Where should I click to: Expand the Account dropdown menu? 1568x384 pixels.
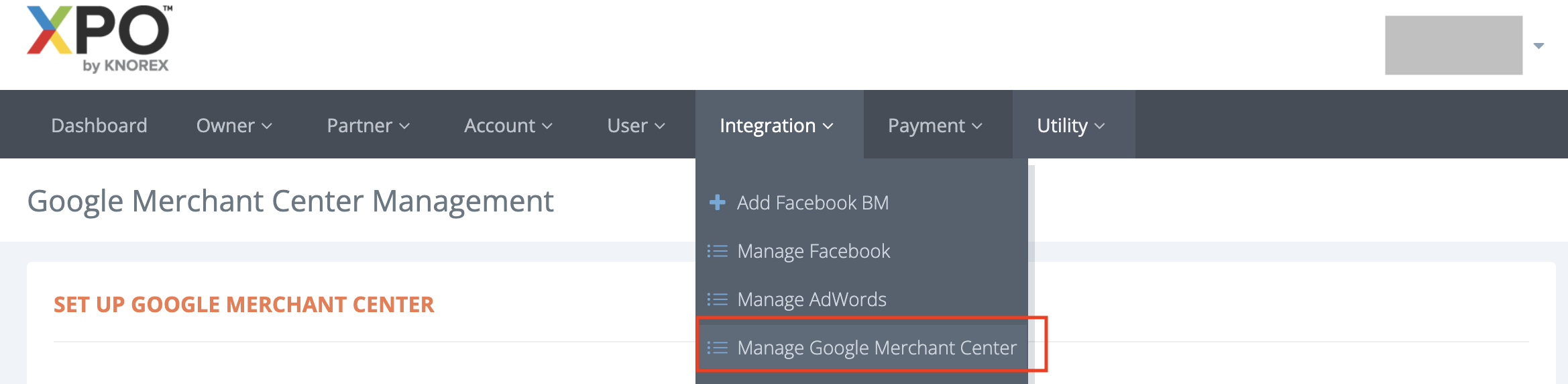(x=508, y=126)
